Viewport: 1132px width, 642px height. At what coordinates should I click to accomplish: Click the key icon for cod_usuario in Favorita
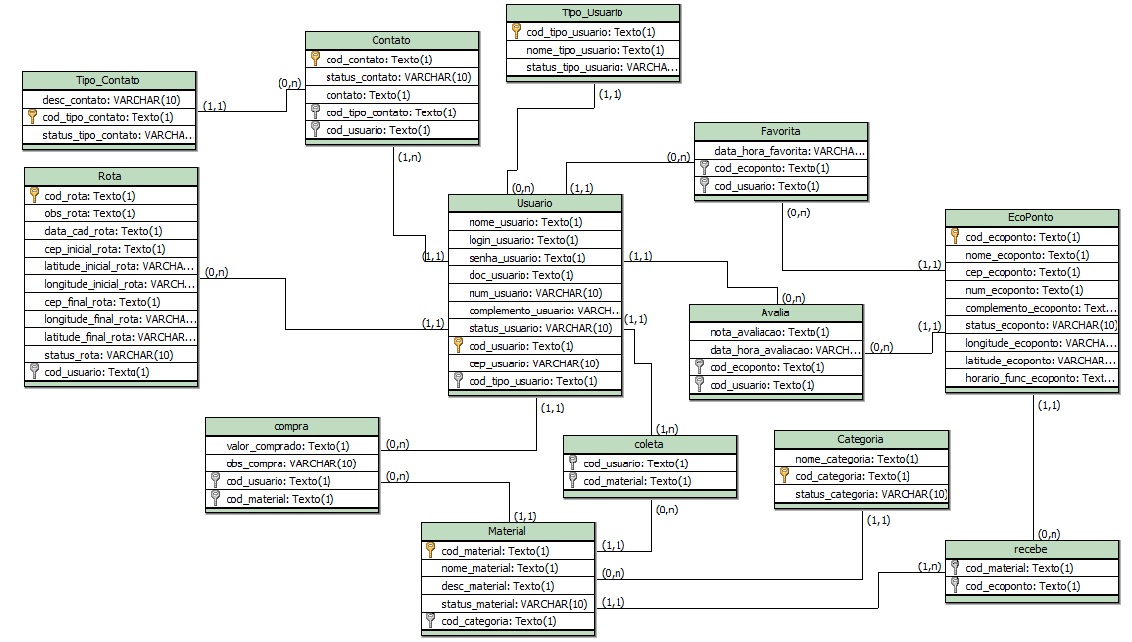pos(705,185)
